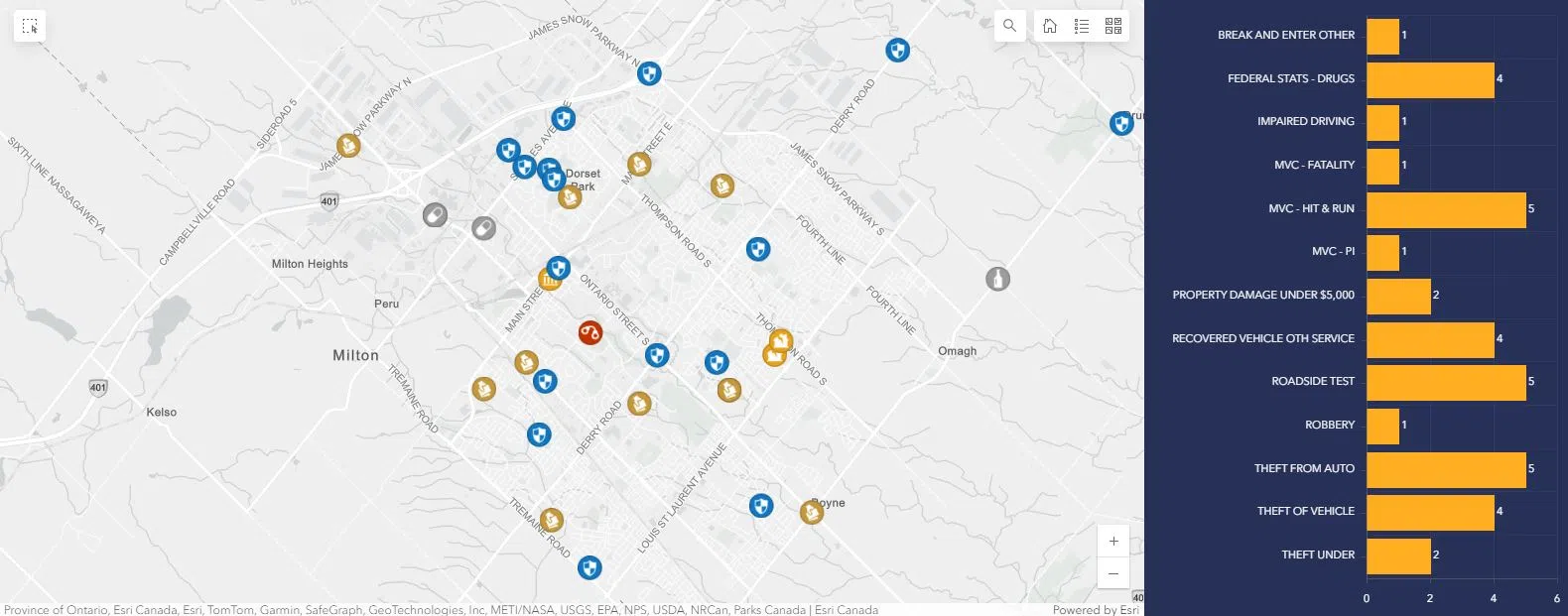Click the FEDERAL STATS - DRUGS bar

click(x=1429, y=78)
